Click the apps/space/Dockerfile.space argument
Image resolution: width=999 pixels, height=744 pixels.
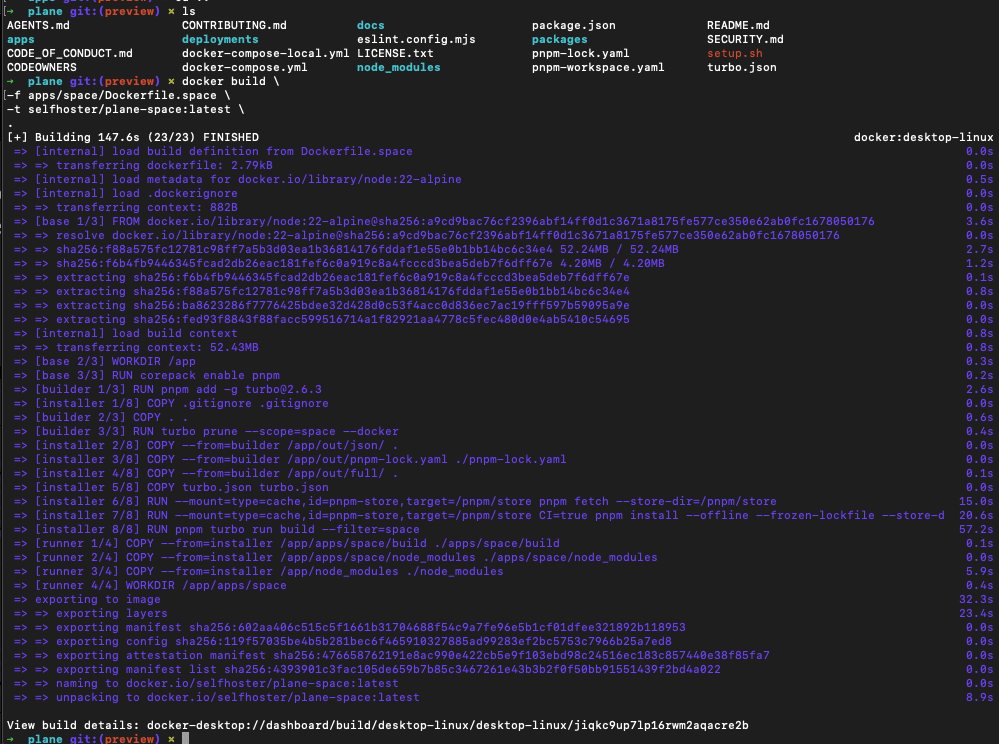[x=122, y=96]
